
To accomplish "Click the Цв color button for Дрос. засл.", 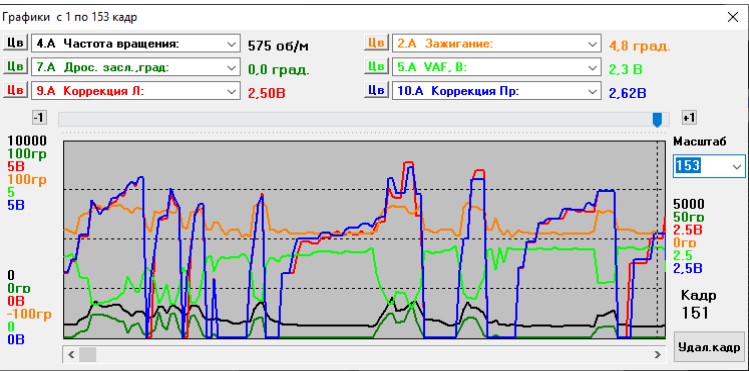I will (x=15, y=66).
